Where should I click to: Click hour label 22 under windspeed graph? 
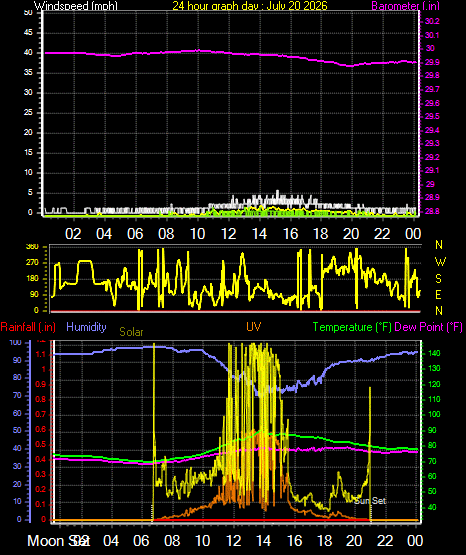[x=382, y=234]
